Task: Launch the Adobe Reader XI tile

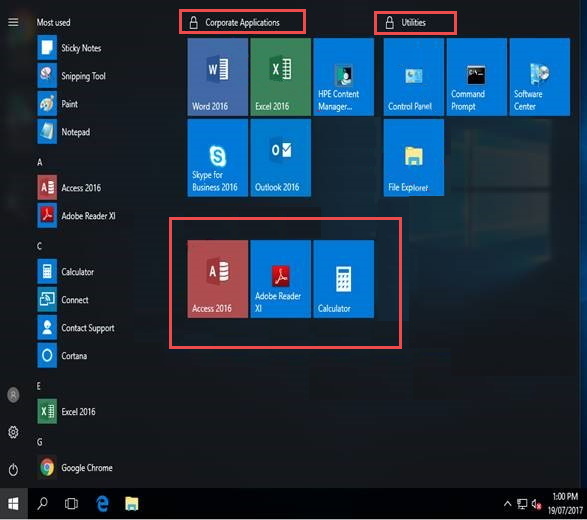Action: point(280,279)
